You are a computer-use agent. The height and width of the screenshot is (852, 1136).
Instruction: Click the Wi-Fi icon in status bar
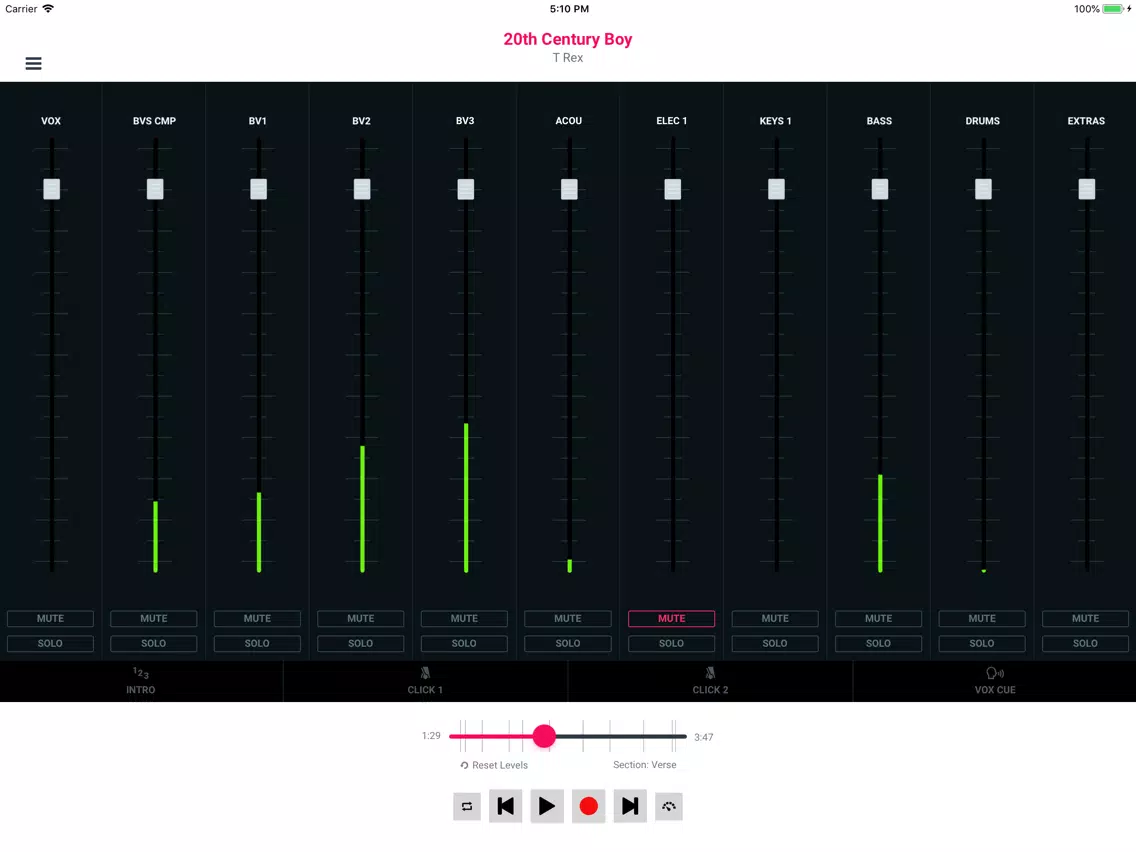(48, 9)
